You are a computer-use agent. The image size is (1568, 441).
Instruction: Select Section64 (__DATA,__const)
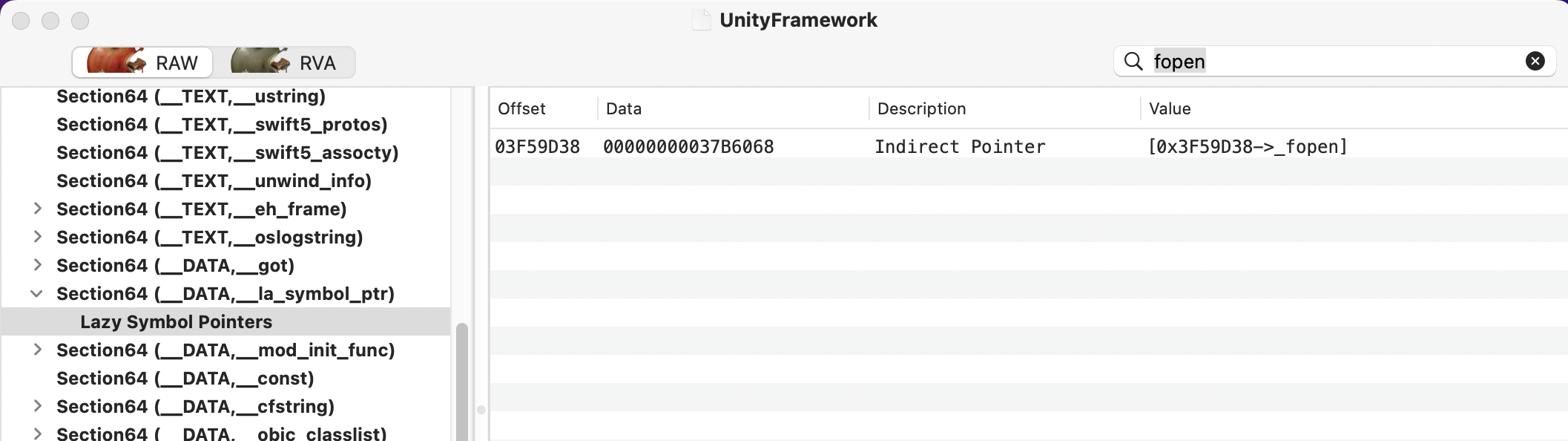click(185, 379)
